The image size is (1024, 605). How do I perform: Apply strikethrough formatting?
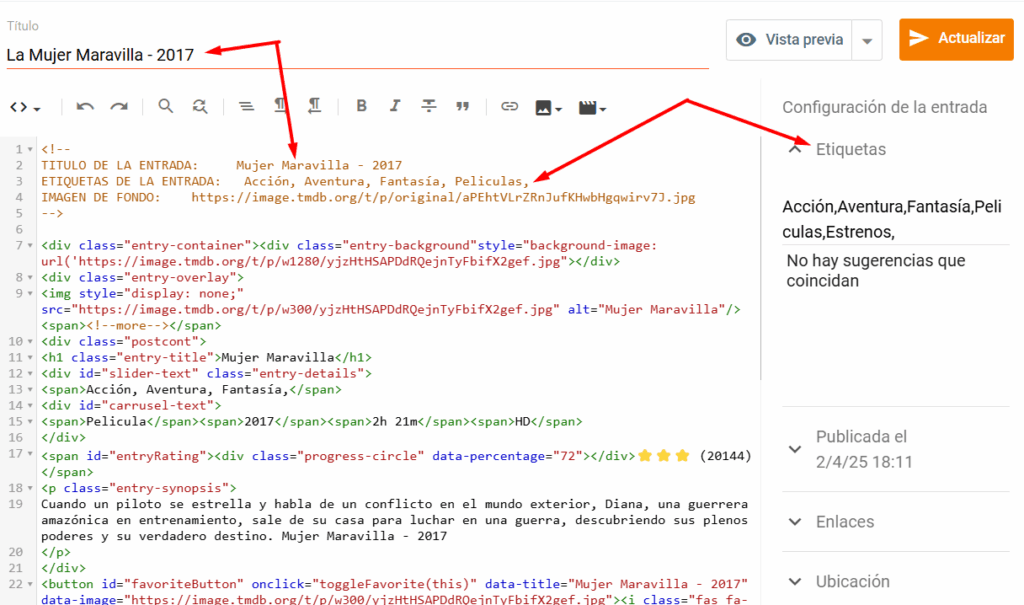point(428,106)
